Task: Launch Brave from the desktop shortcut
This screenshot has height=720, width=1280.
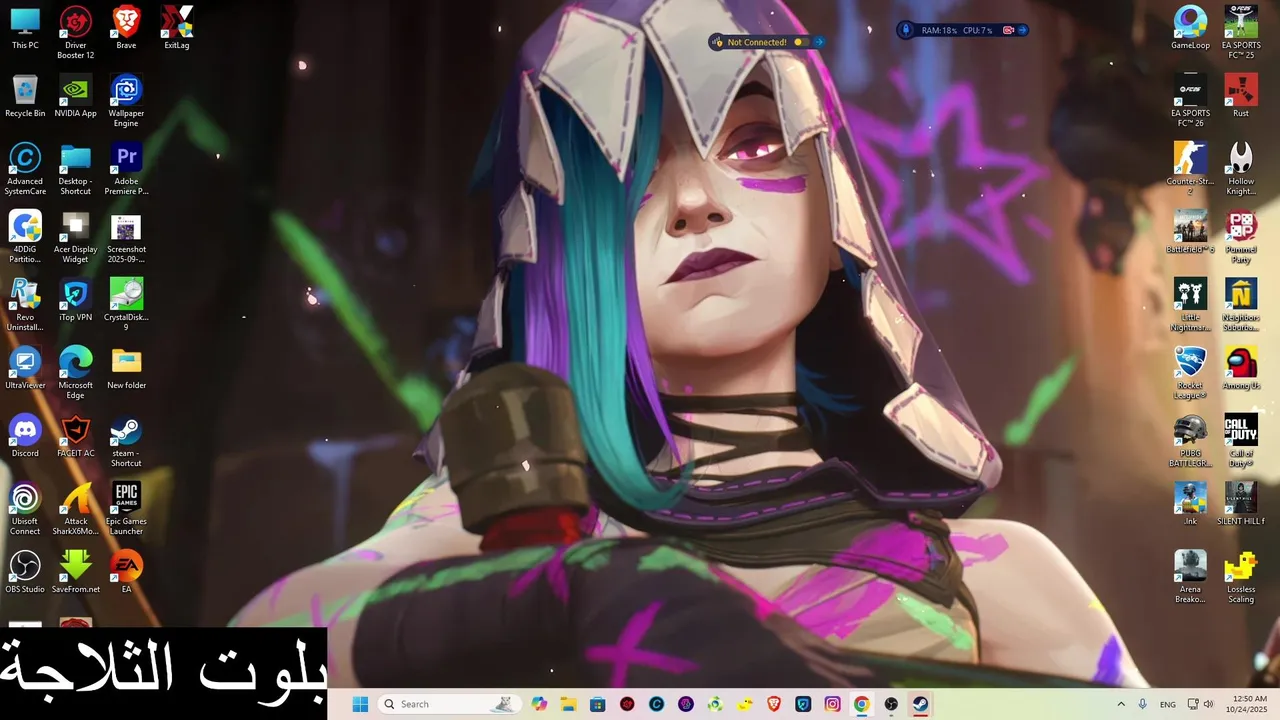Action: [126, 29]
